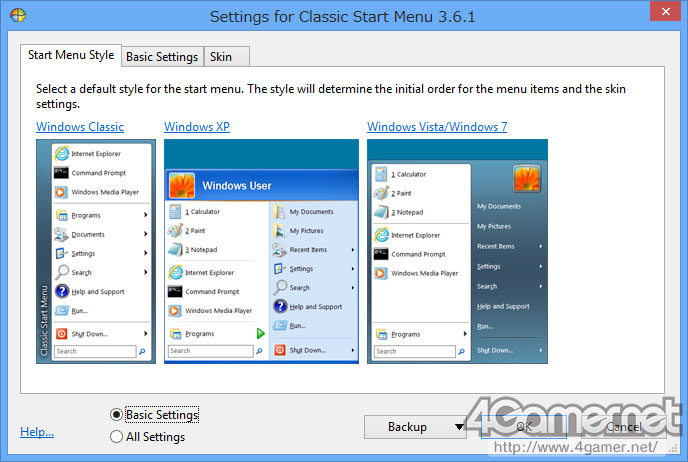Switch to the Basic Settings tab
This screenshot has height=462, width=688.
[162, 57]
